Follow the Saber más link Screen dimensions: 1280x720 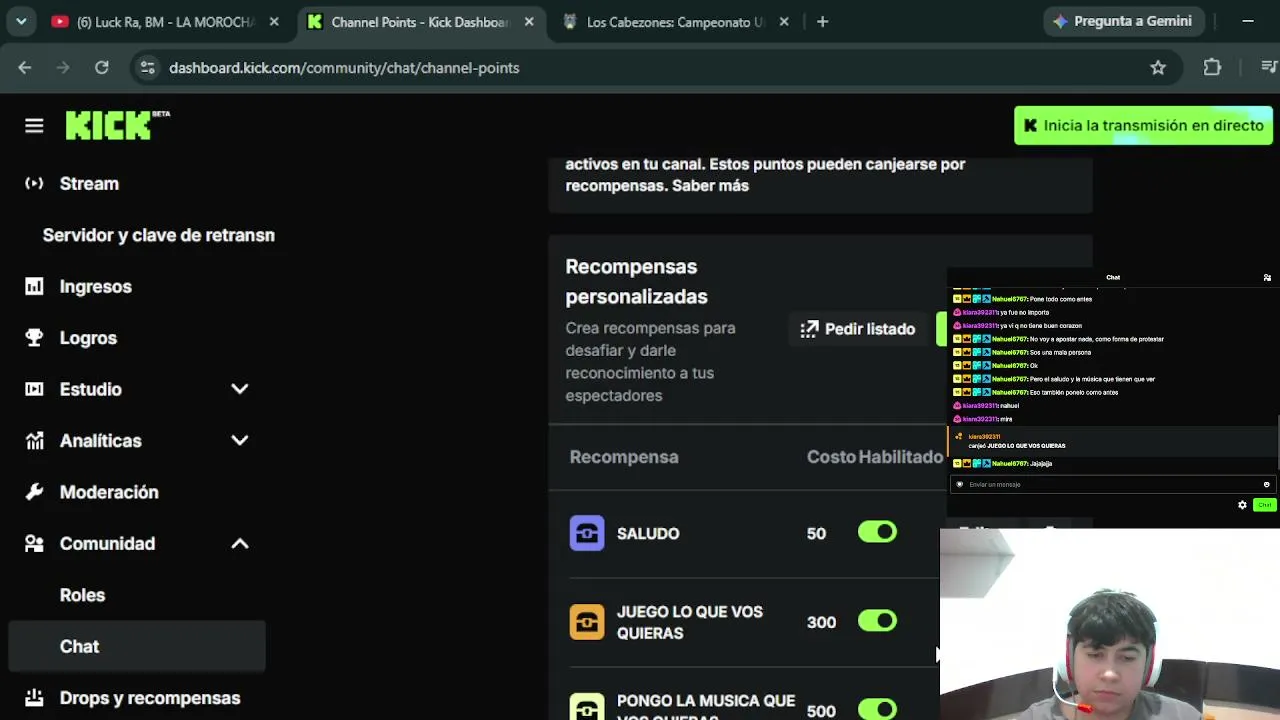coord(710,186)
